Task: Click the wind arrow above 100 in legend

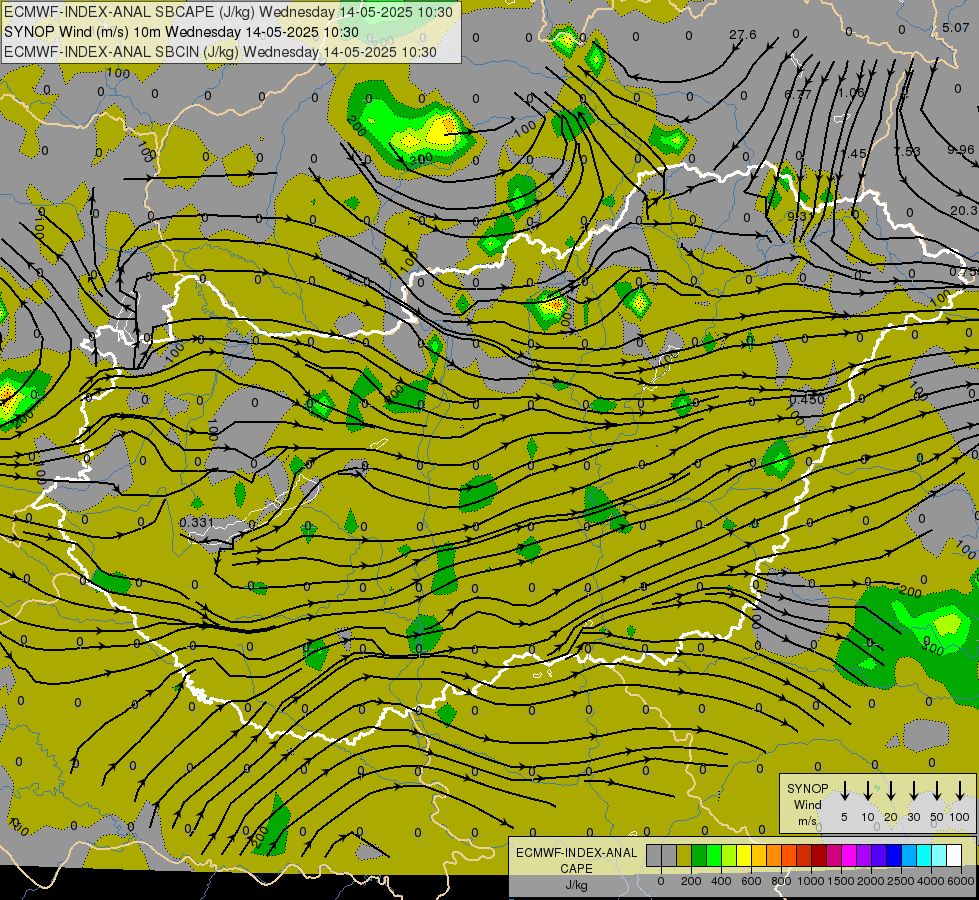Action: [x=960, y=790]
